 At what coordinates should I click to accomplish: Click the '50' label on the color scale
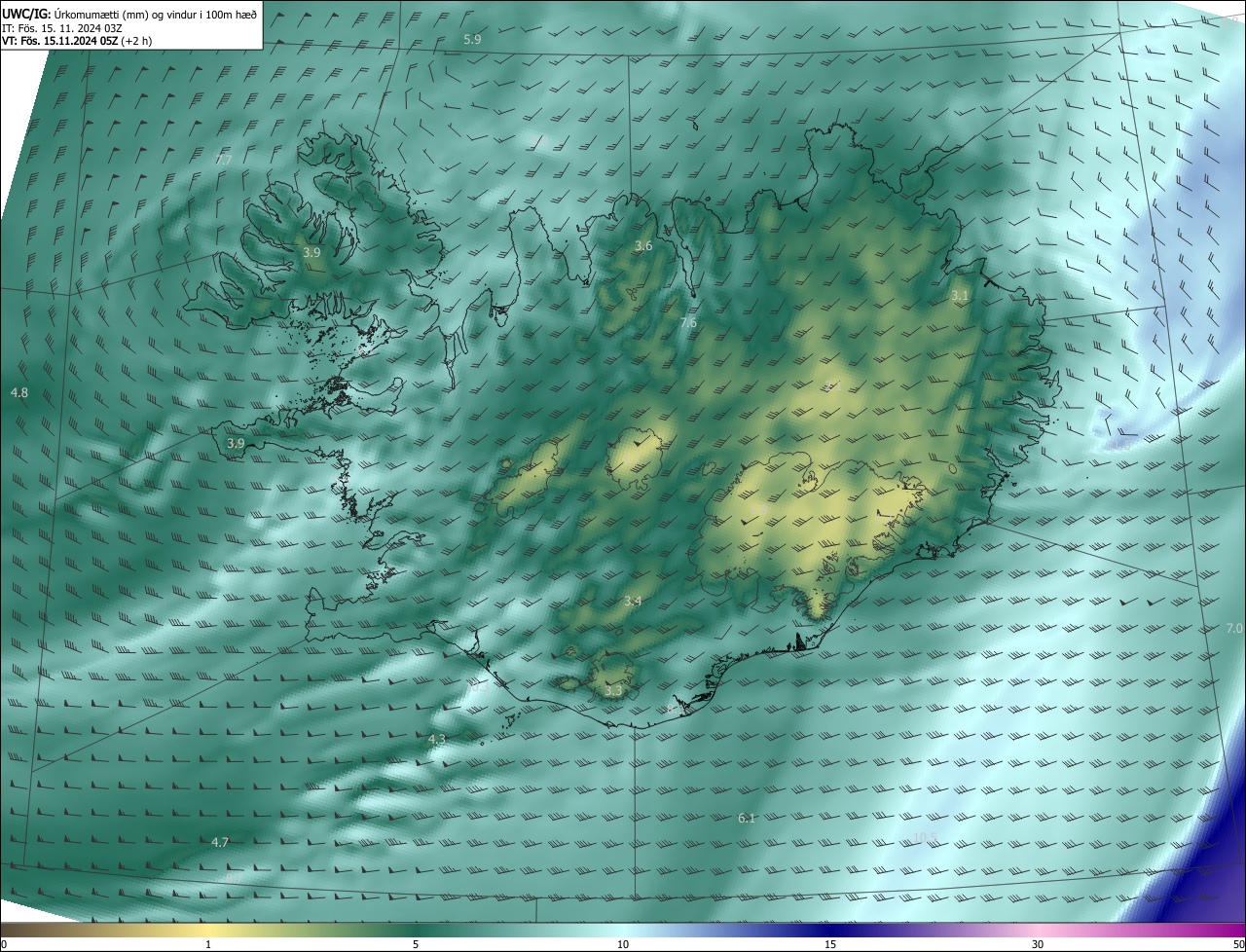point(1238,944)
